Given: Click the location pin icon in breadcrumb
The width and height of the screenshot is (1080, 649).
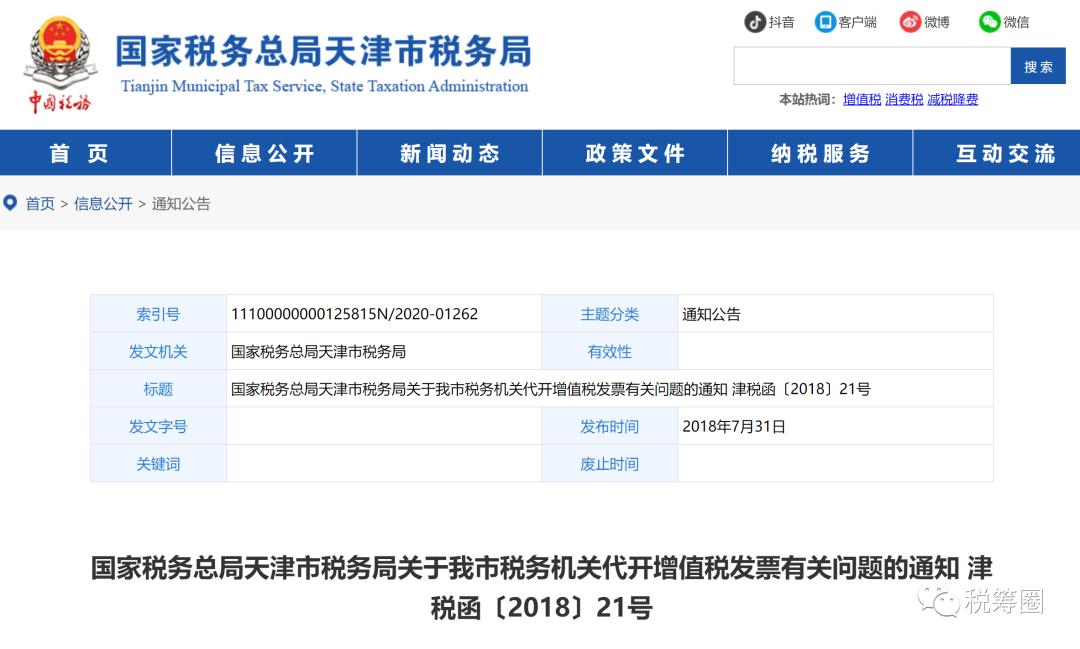Looking at the screenshot, I should click(x=10, y=203).
